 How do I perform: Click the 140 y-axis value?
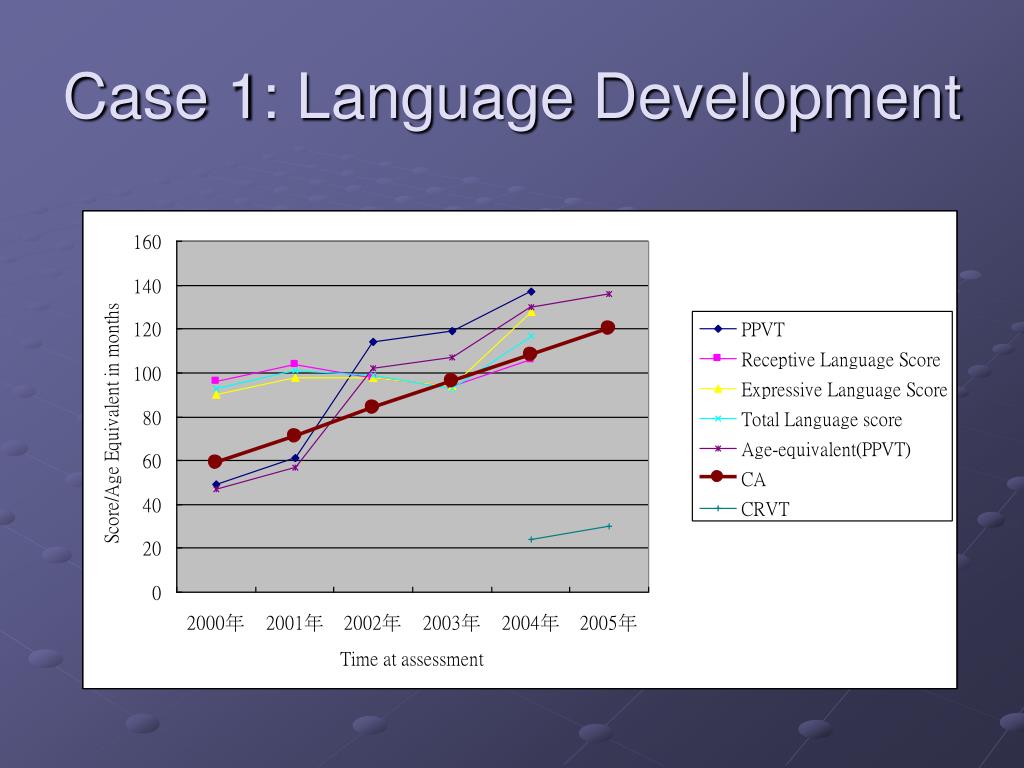(147, 286)
